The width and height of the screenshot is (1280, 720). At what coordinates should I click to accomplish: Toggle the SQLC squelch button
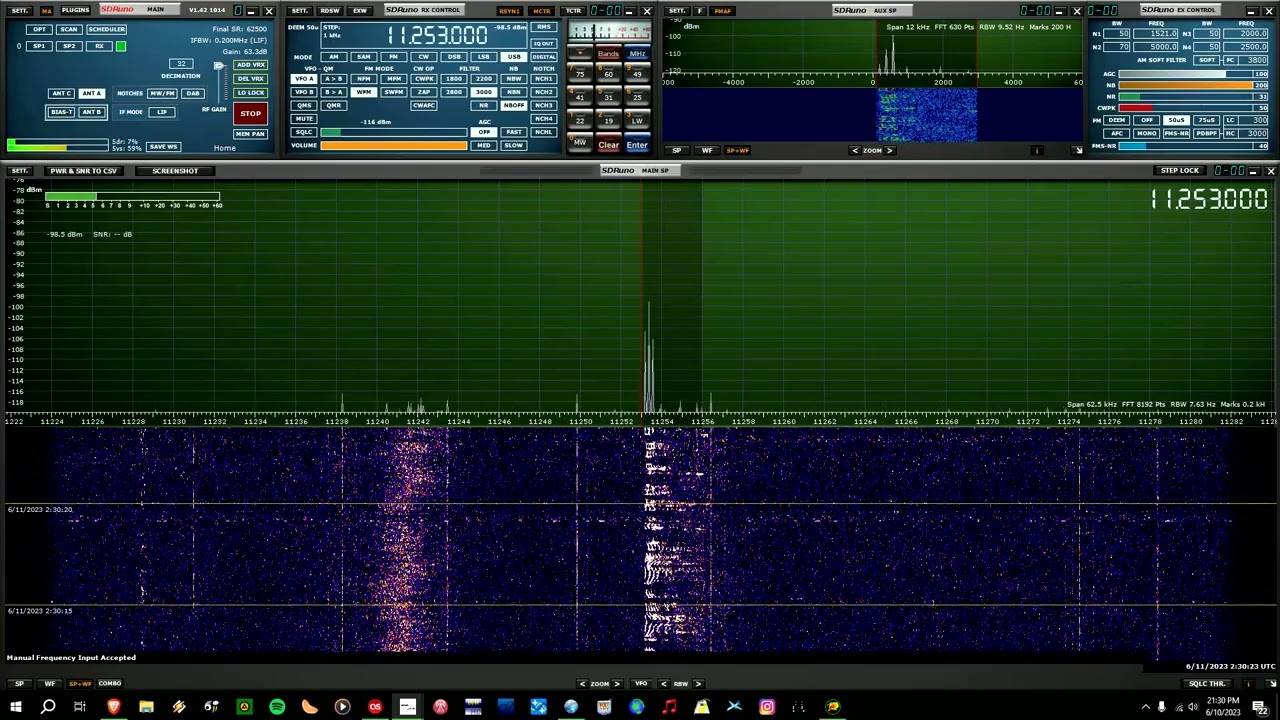click(x=303, y=132)
